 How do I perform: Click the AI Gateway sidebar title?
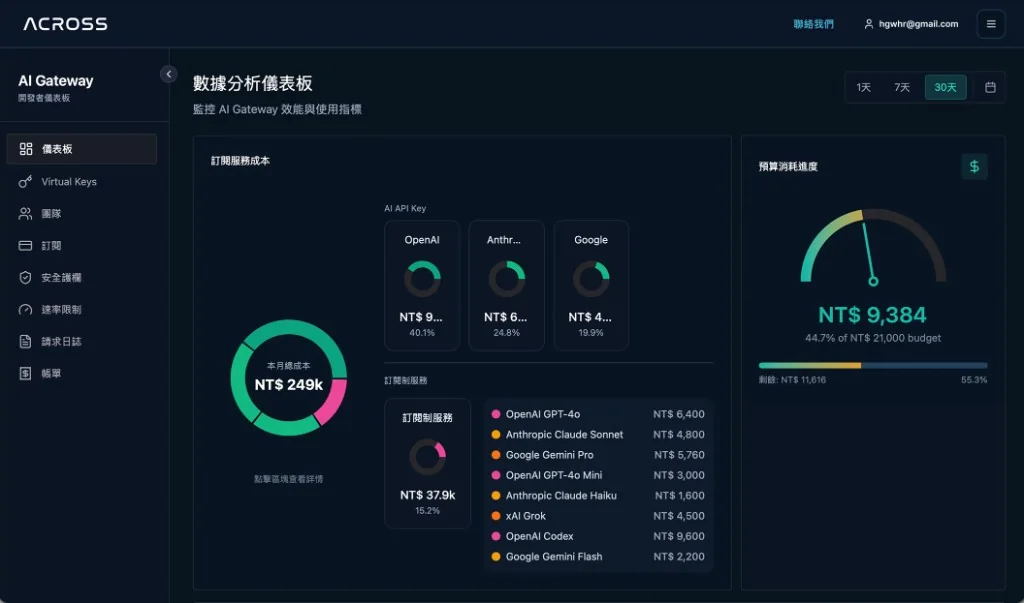pos(56,81)
